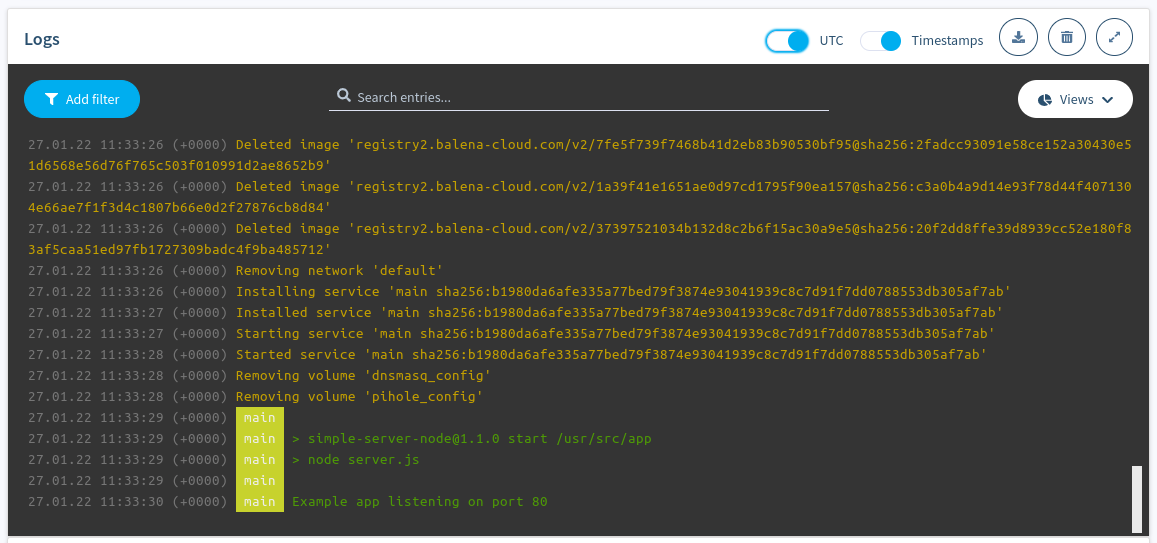1157x543 pixels.
Task: Select the "Removing network 'default'" log line
Action: 339,271
